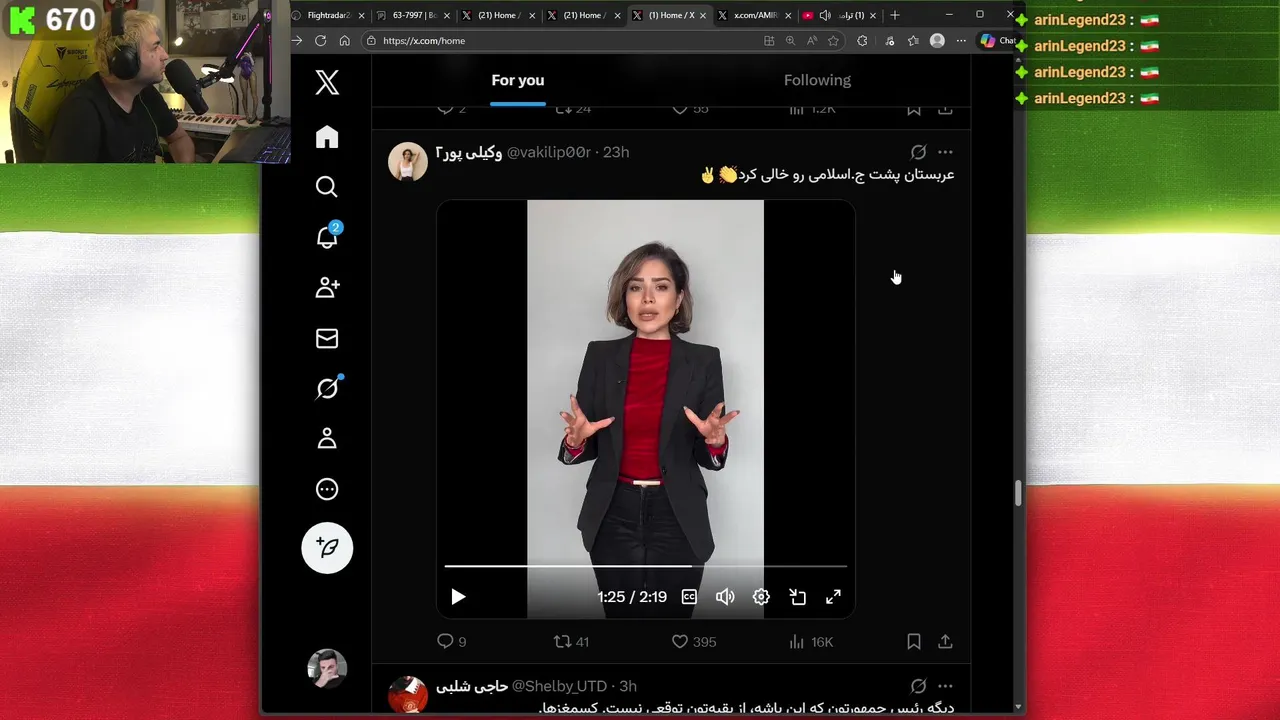Image resolution: width=1280 pixels, height=720 pixels.
Task: Switch to the Following tab
Action: coord(817,80)
